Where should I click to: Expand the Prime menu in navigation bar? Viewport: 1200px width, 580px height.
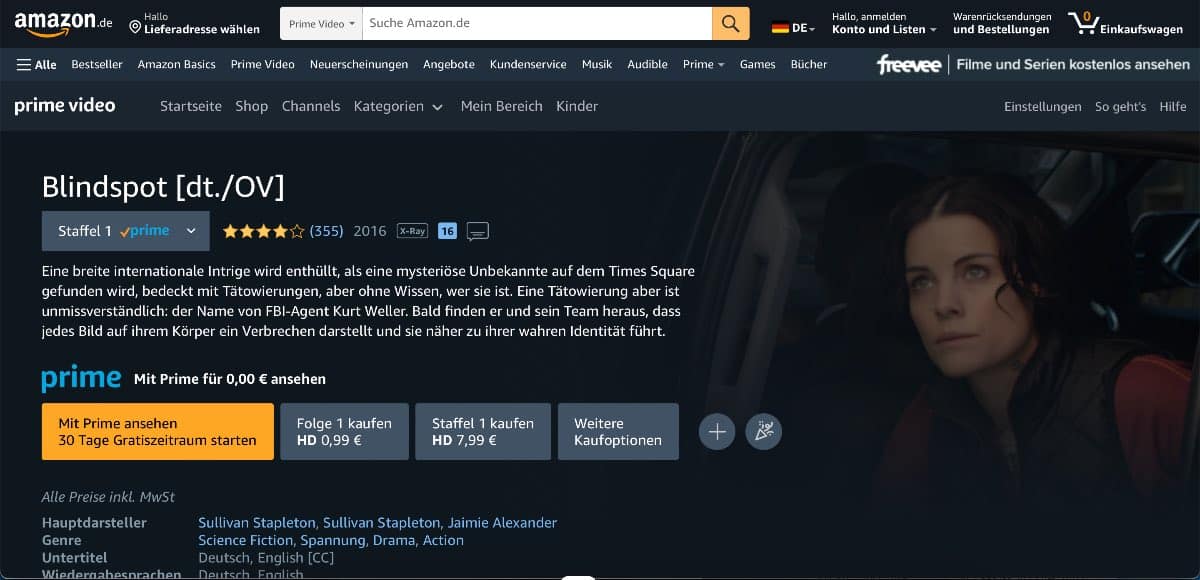coord(704,64)
